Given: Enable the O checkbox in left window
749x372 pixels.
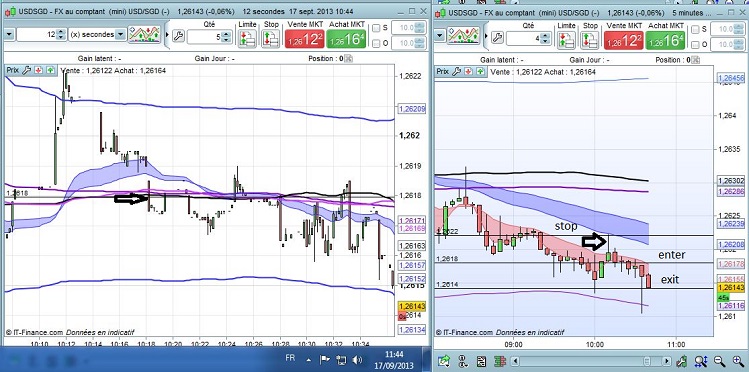Looking at the screenshot, I should (376, 43).
